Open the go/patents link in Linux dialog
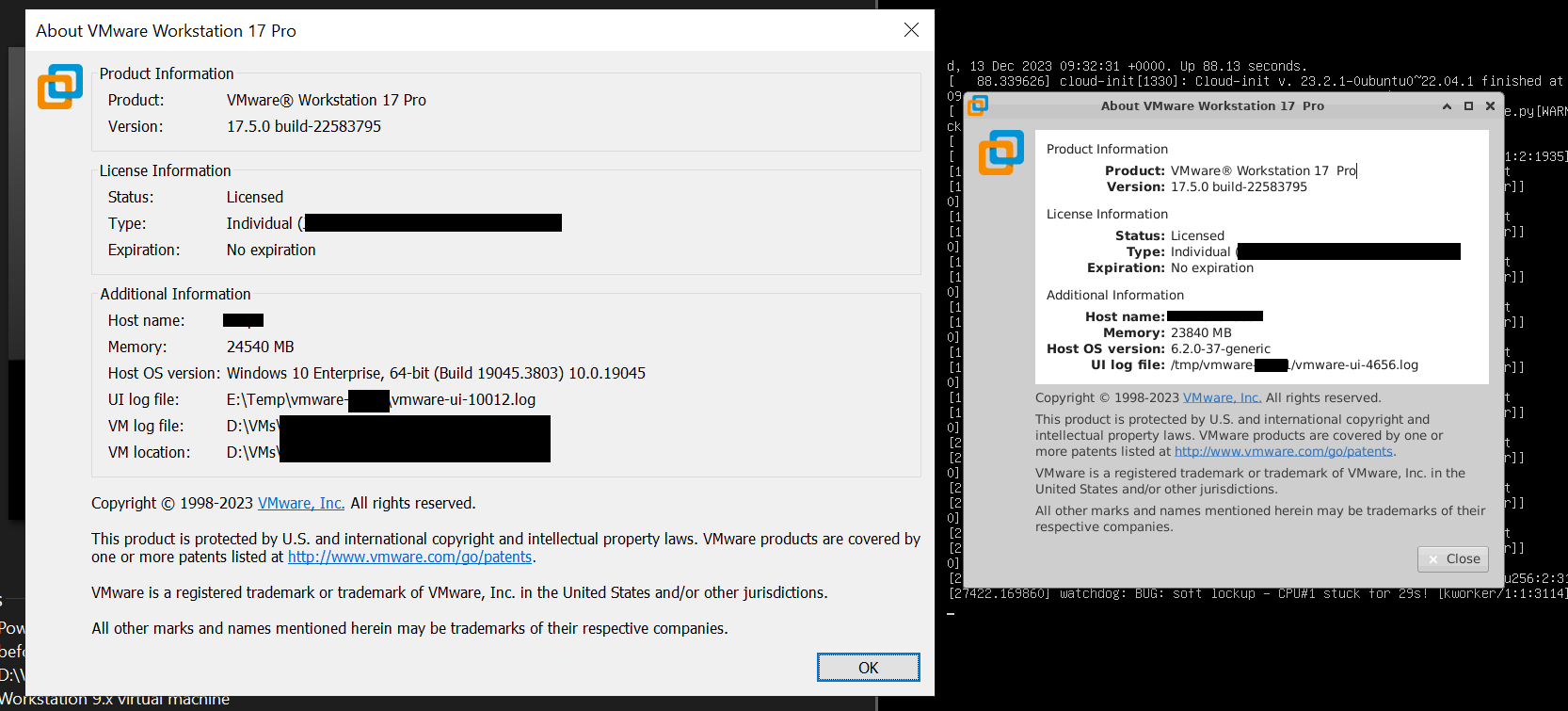Viewport: 1568px width, 711px height. pos(1284,451)
